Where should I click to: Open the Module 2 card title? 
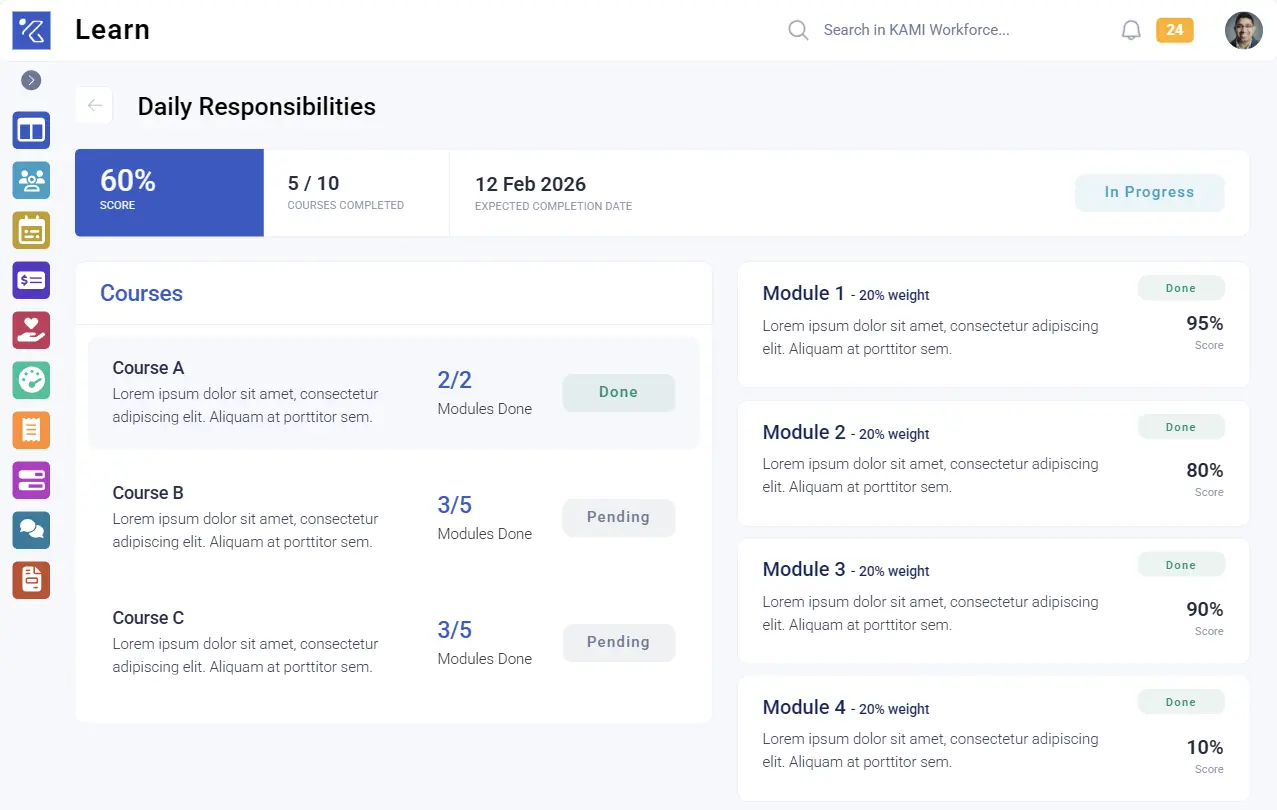(803, 432)
